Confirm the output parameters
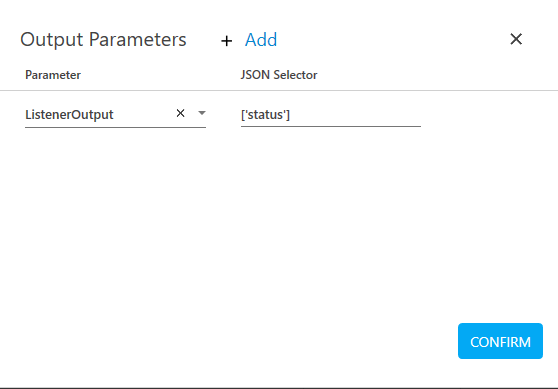The image size is (558, 389). coord(500,341)
